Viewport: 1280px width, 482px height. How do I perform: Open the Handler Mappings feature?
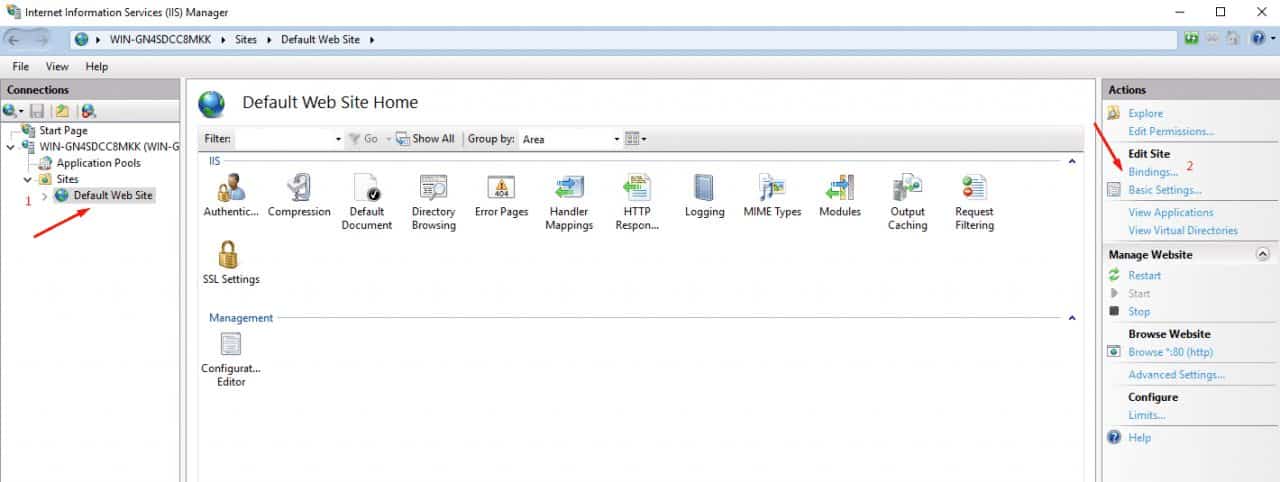pyautogui.click(x=568, y=189)
